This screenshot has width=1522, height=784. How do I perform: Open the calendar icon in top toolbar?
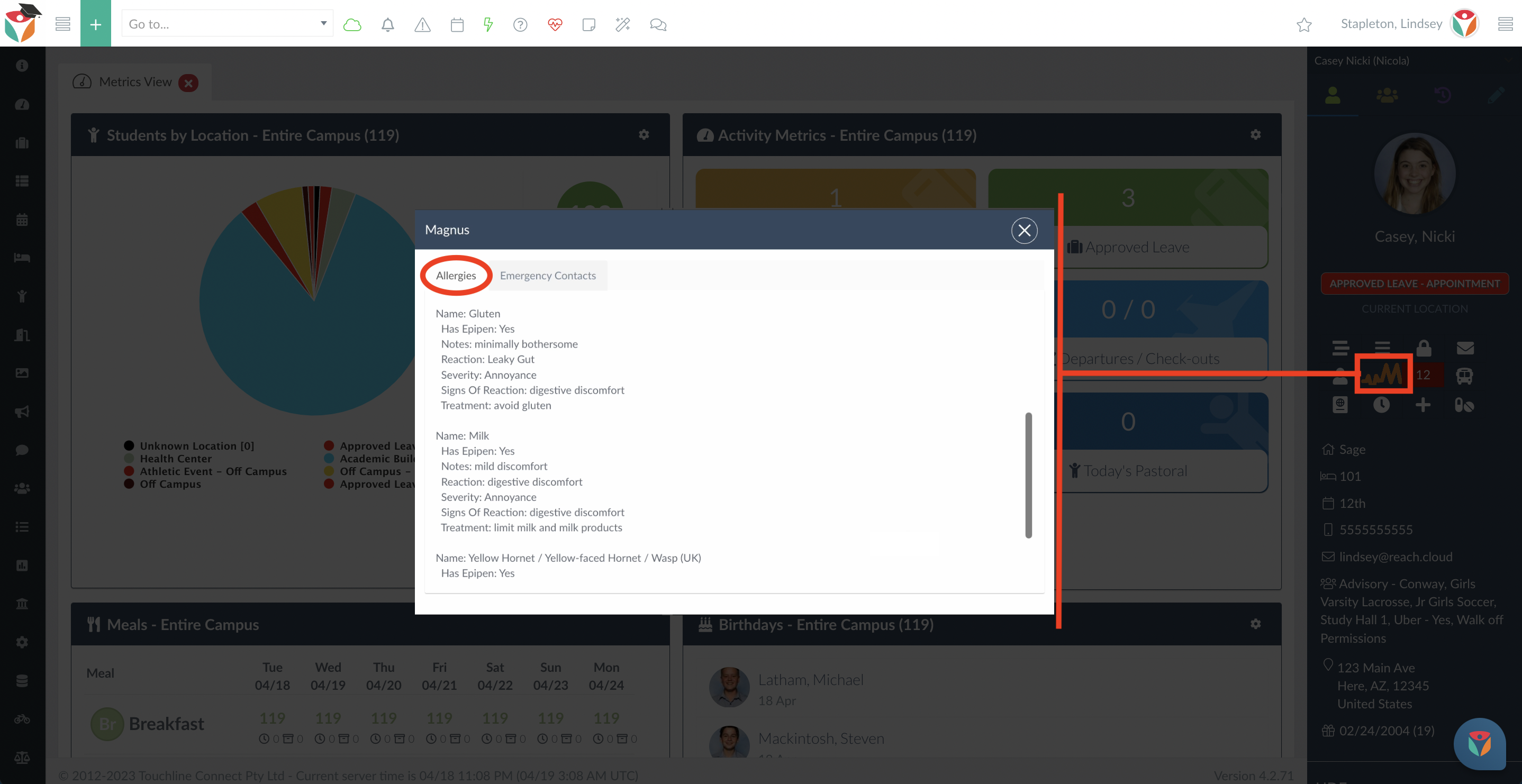click(x=457, y=24)
